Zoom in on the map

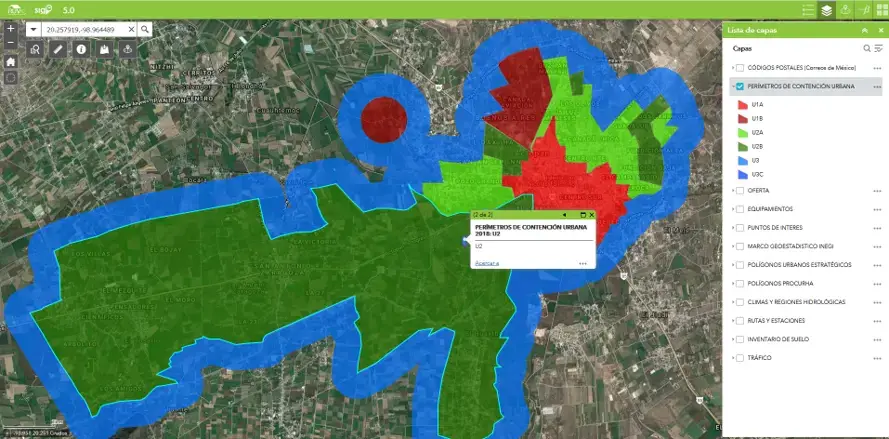point(10,29)
